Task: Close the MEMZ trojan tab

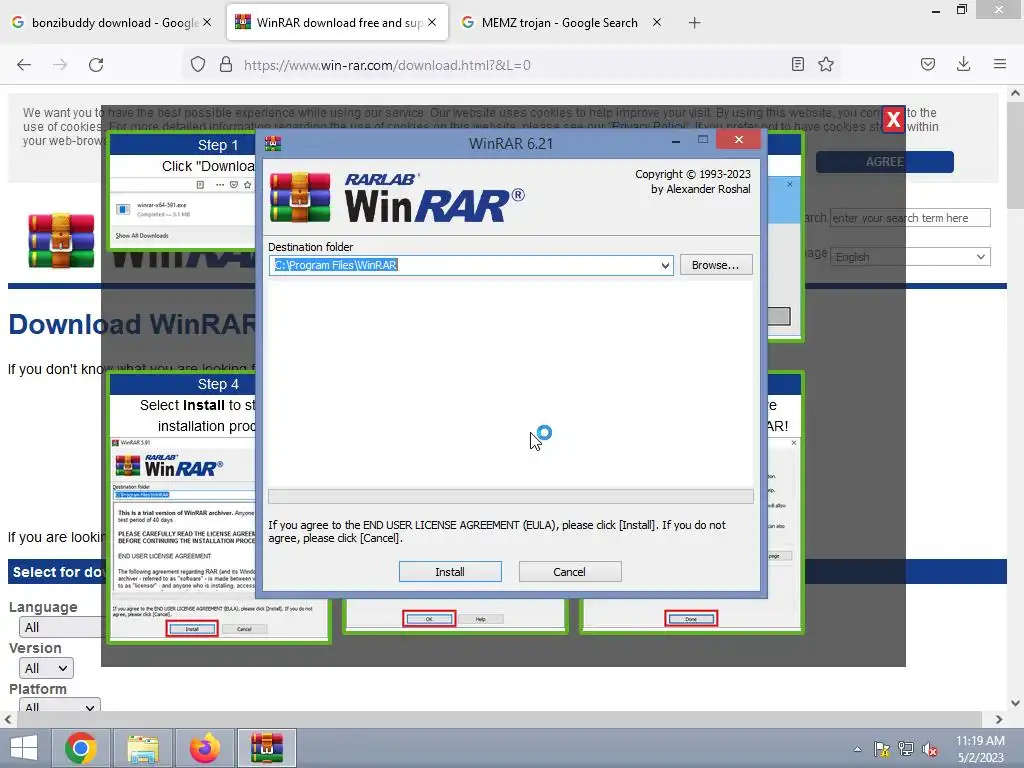Action: pos(657,22)
